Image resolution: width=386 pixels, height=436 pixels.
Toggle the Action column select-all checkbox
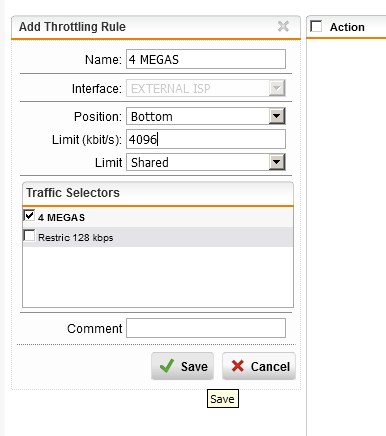pos(316,26)
